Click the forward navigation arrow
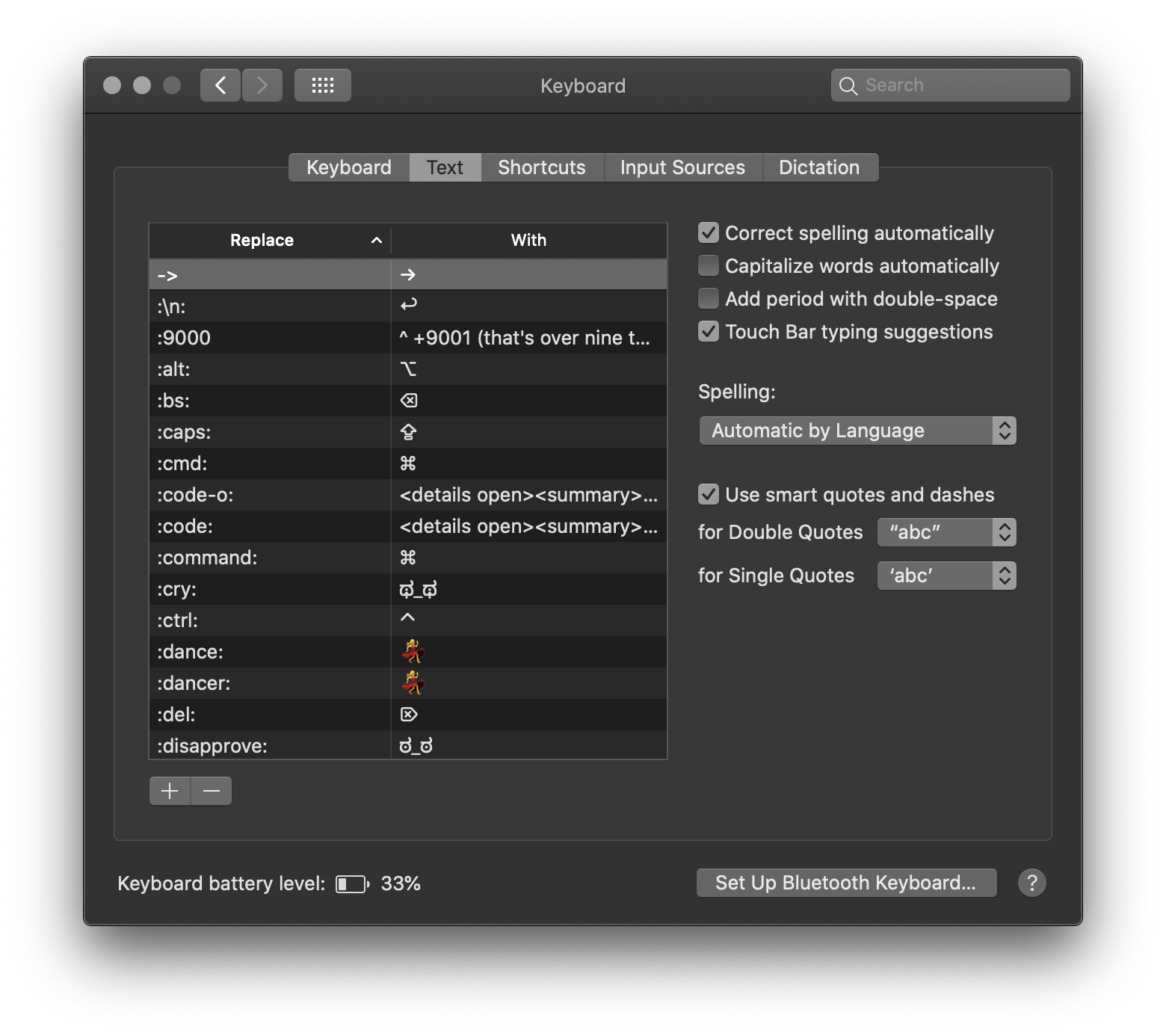The height and width of the screenshot is (1036, 1166). pyautogui.click(x=262, y=85)
